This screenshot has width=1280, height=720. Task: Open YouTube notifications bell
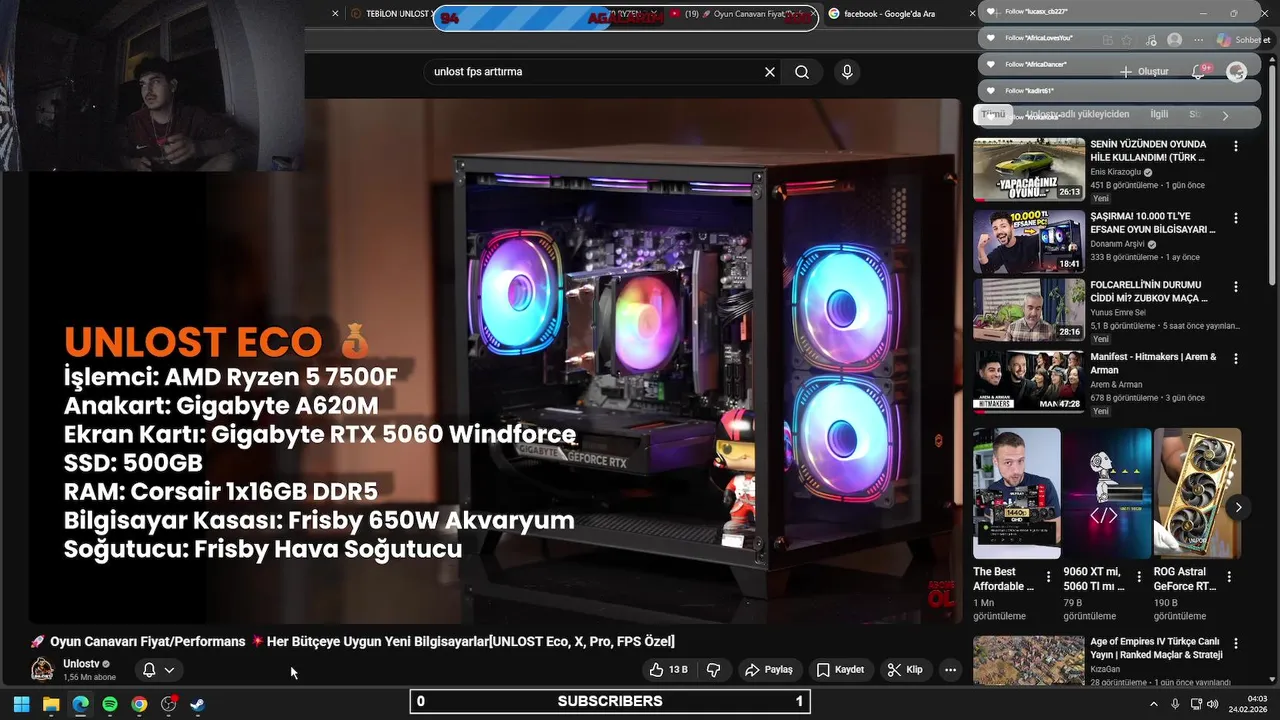[x=1199, y=72]
